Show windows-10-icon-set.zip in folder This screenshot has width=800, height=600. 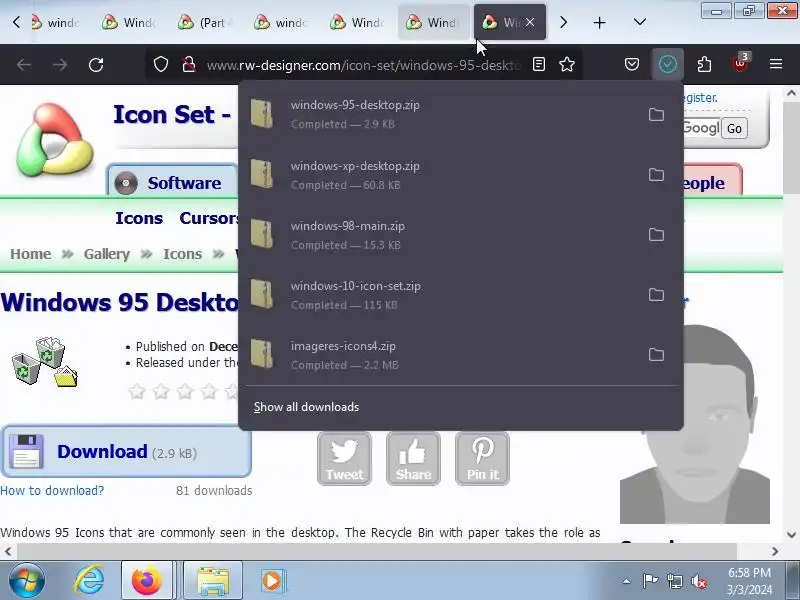pos(656,294)
